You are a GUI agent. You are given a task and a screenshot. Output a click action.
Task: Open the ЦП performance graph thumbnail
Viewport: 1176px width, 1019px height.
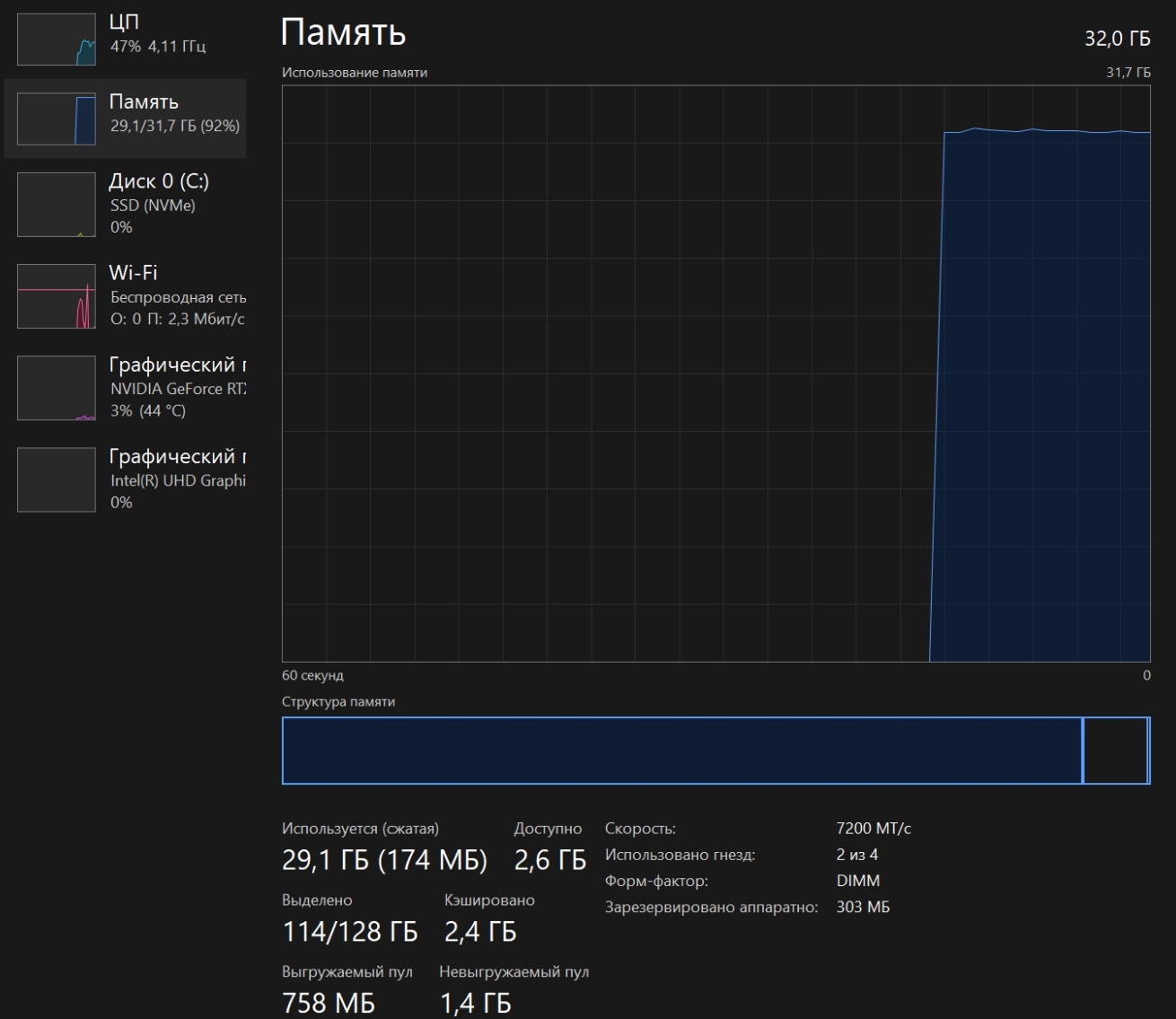click(57, 39)
